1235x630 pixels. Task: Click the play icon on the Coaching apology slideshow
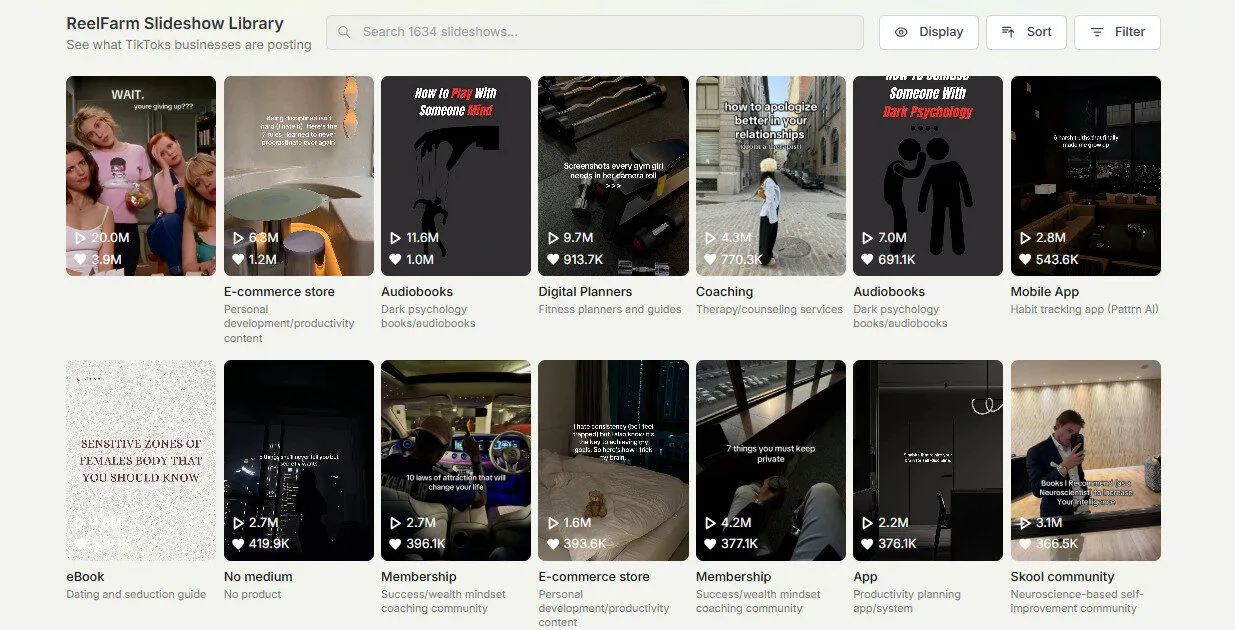[x=710, y=238]
